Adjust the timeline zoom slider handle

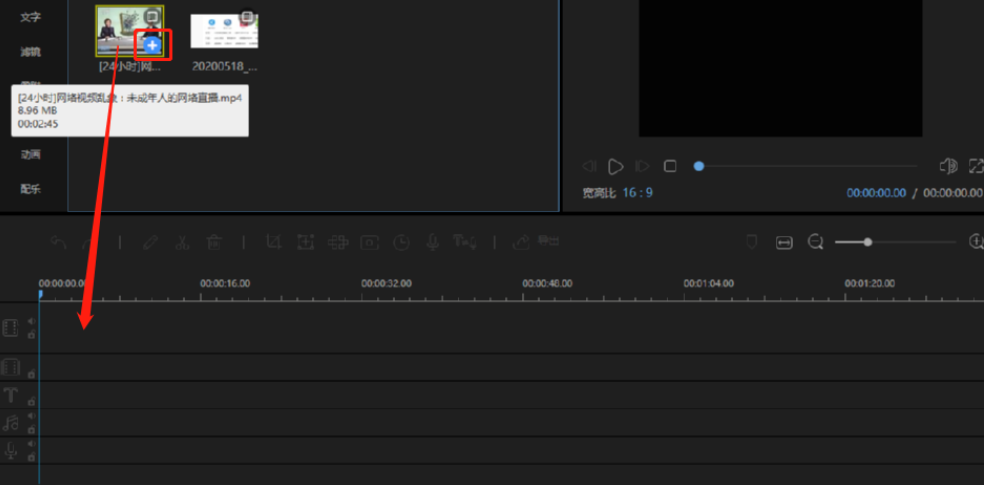tap(867, 242)
